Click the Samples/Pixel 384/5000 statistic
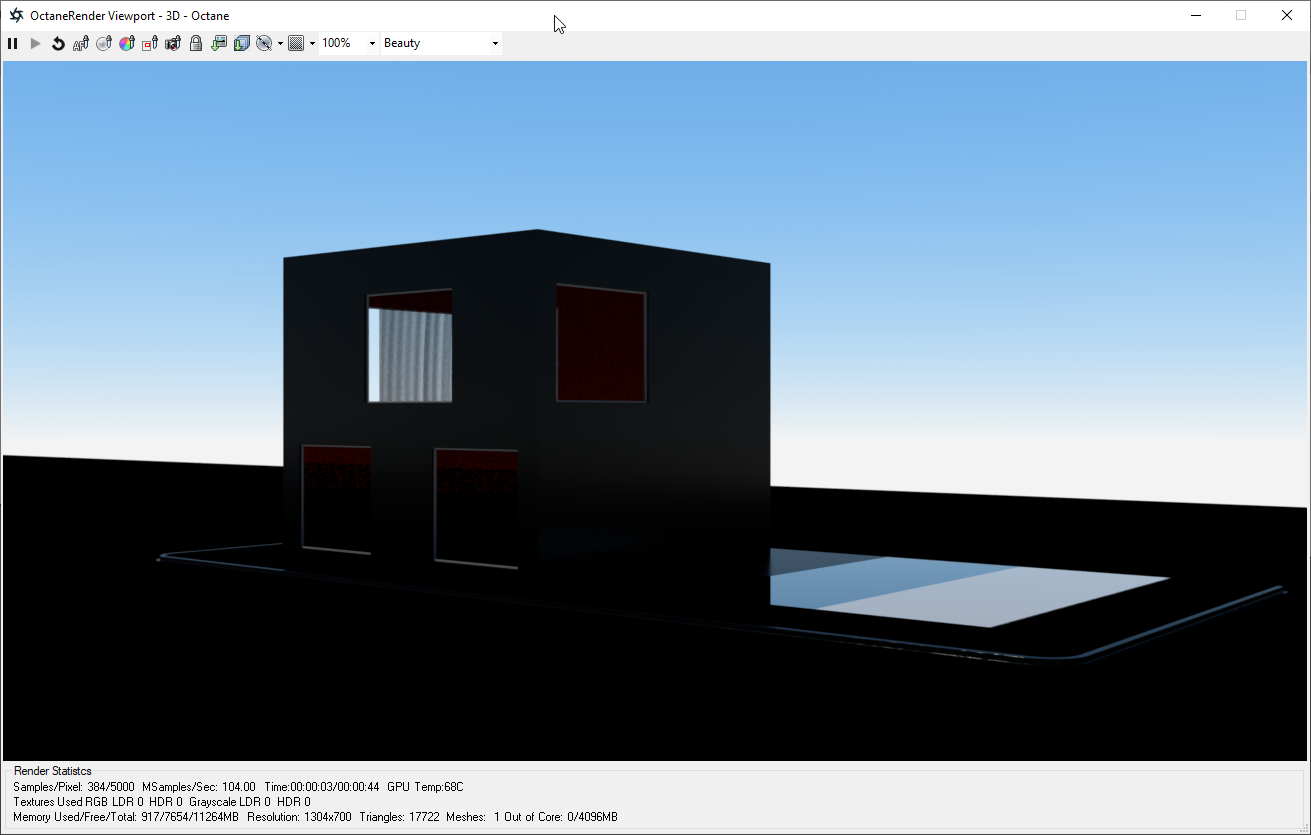Viewport: 1311px width, 835px height. [x=74, y=787]
